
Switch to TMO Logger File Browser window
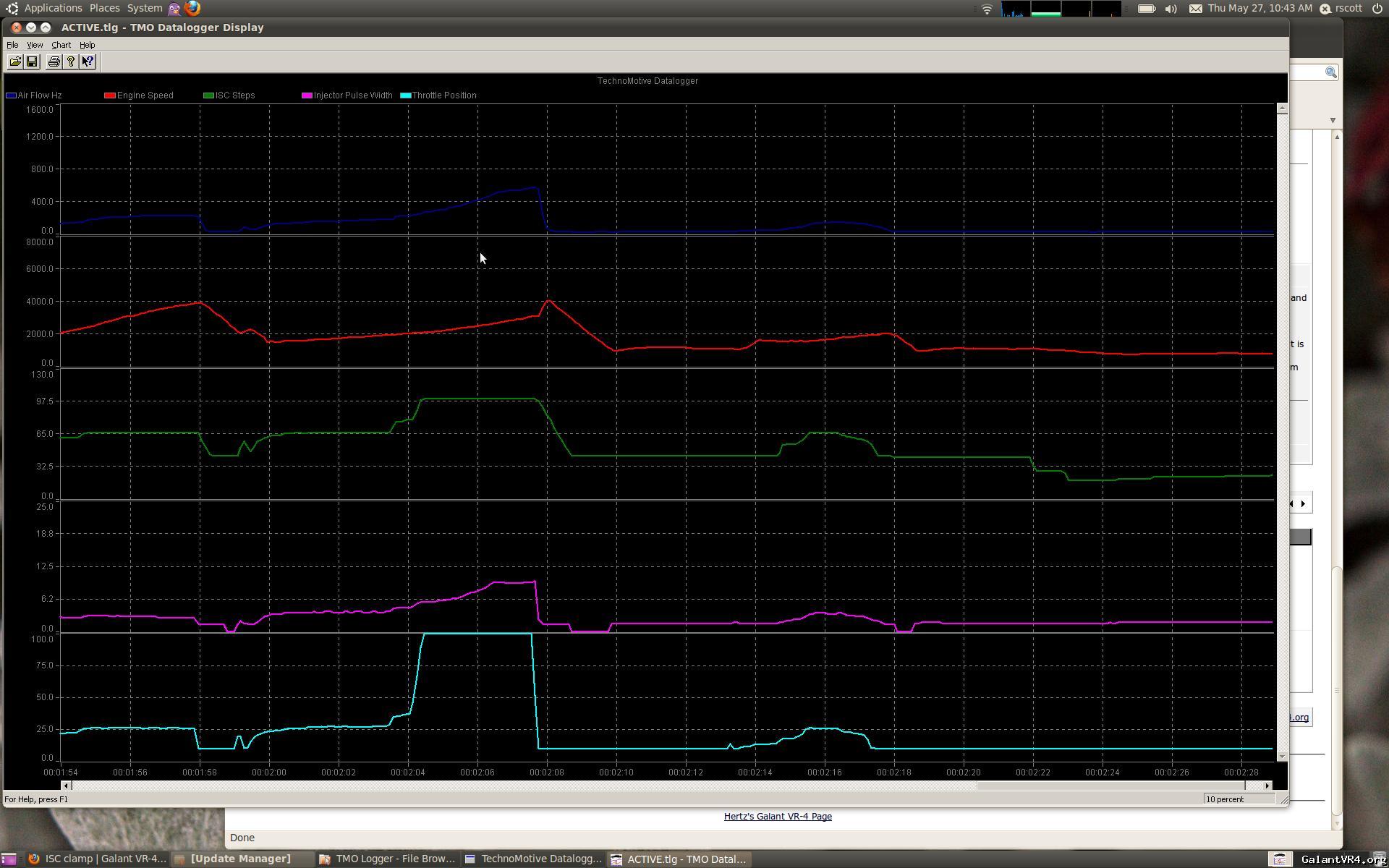387,859
